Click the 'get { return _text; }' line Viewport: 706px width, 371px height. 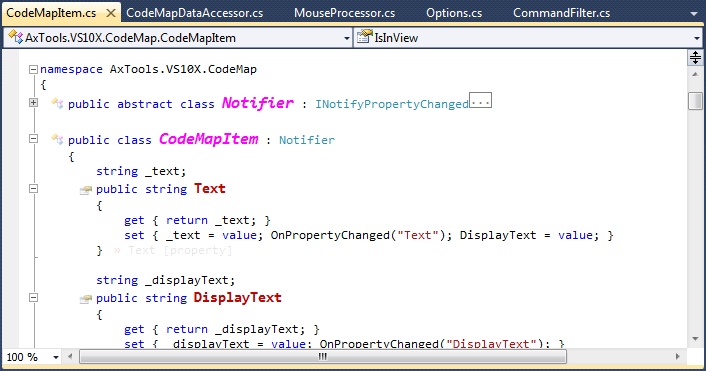197,221
